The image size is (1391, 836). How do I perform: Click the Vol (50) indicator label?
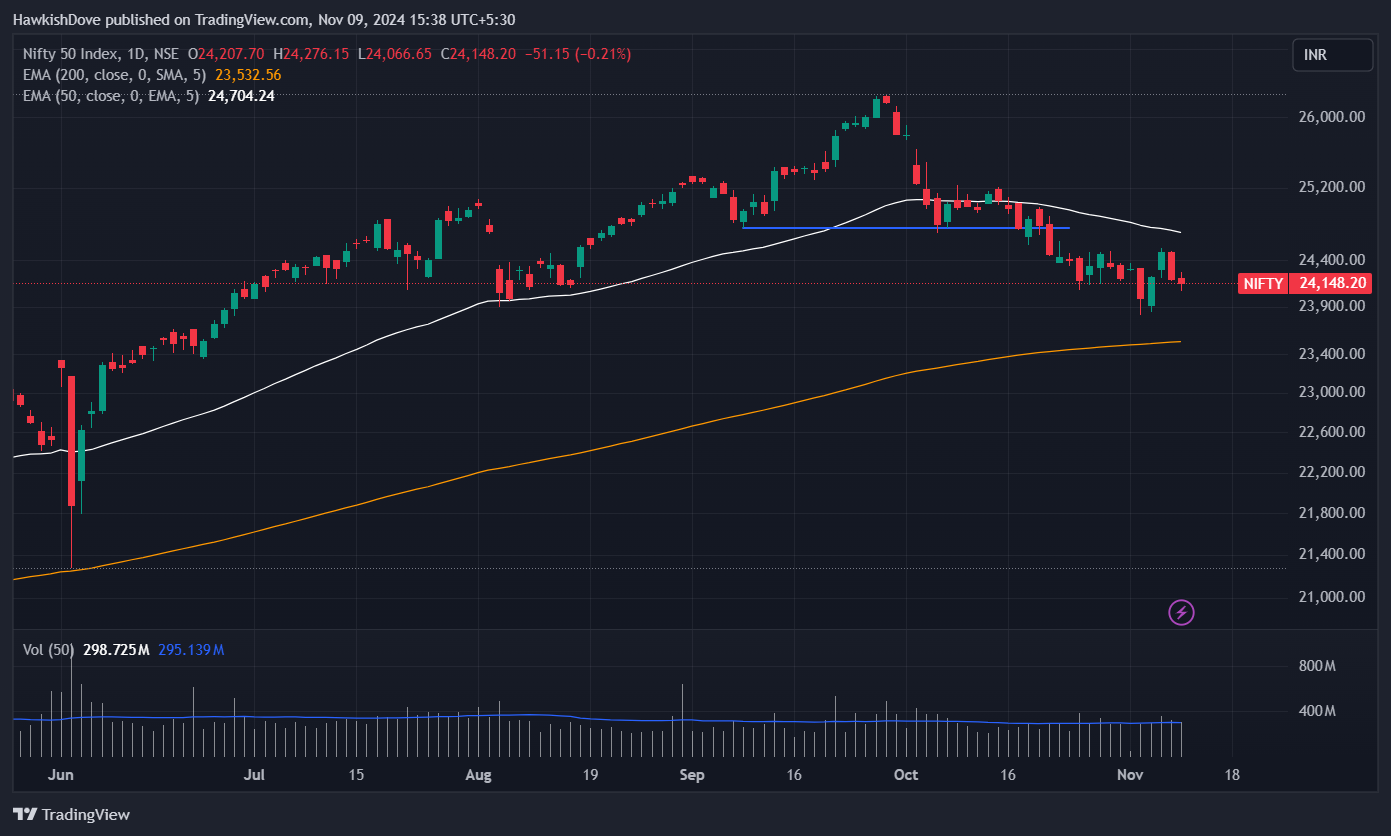pos(48,650)
